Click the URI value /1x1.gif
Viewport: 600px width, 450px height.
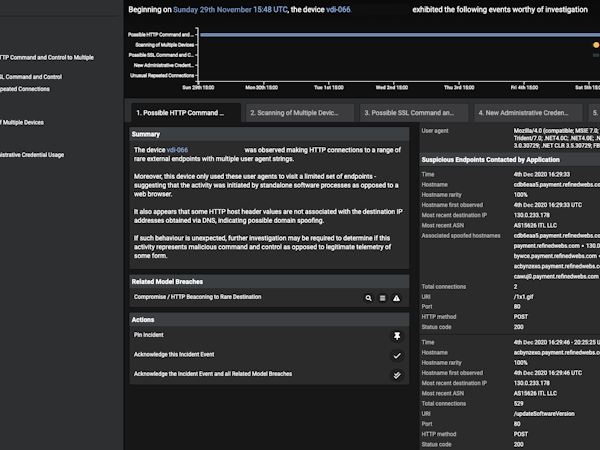coord(523,297)
